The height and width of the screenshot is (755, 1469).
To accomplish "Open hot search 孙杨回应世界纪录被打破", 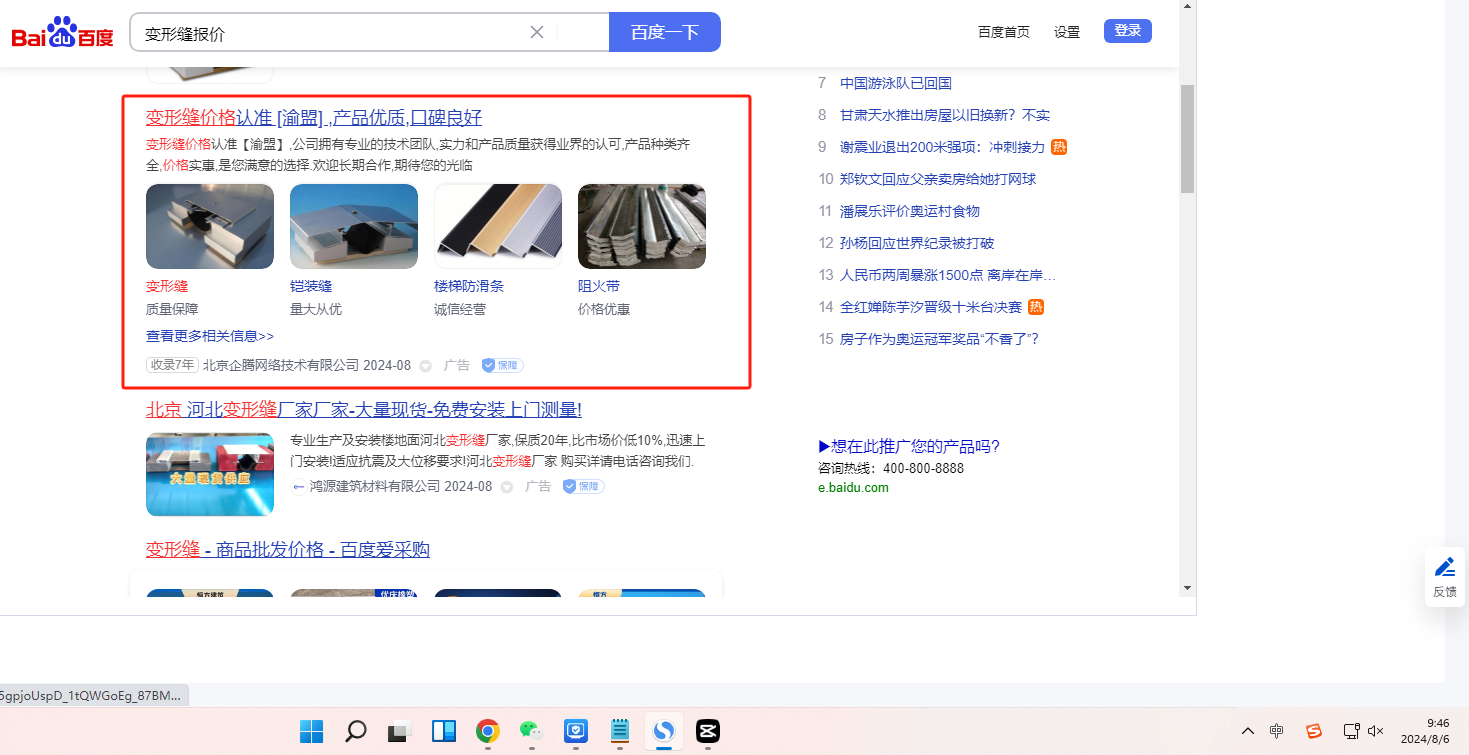I will 917,243.
